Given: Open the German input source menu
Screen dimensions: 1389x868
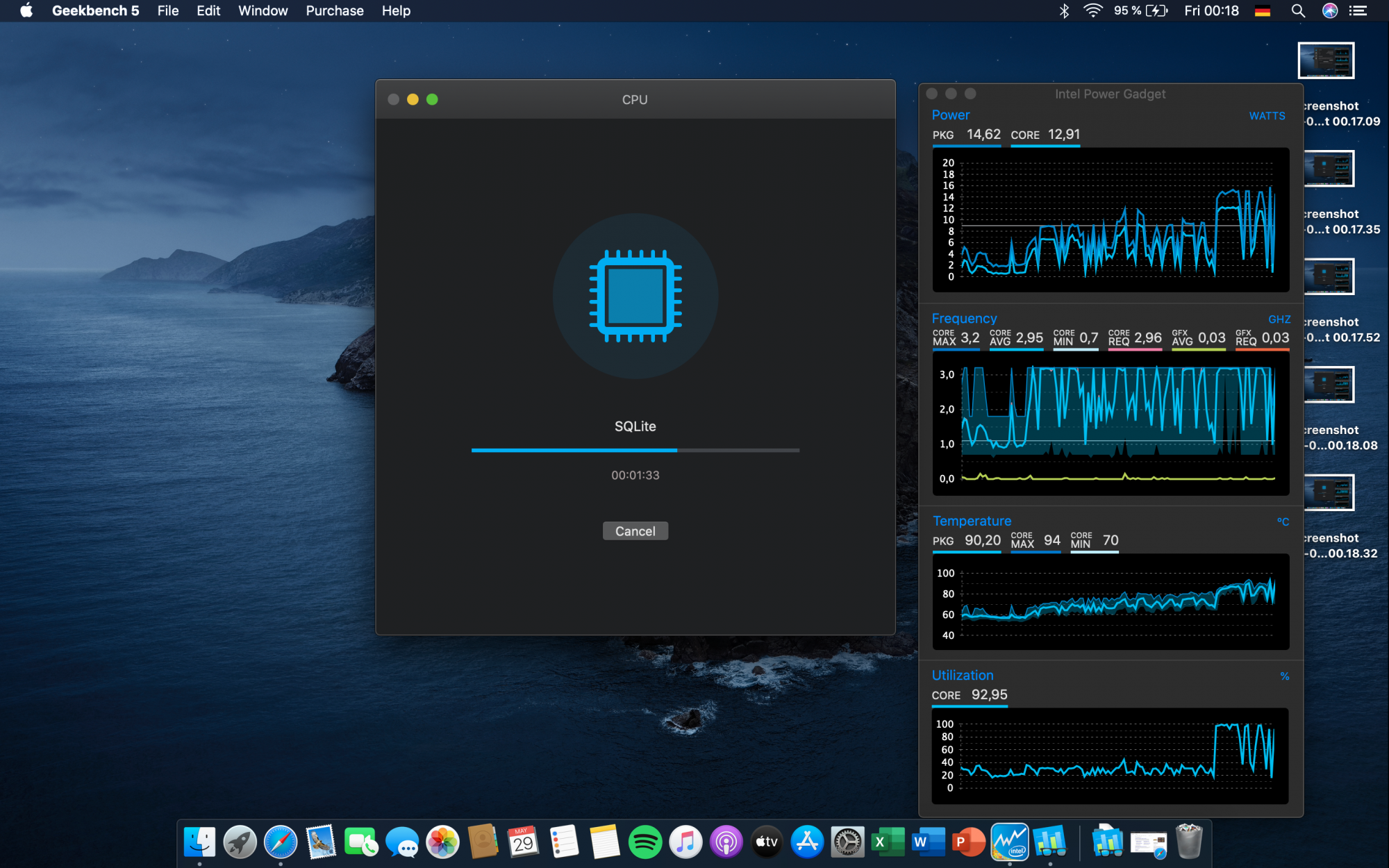Looking at the screenshot, I should [1263, 10].
